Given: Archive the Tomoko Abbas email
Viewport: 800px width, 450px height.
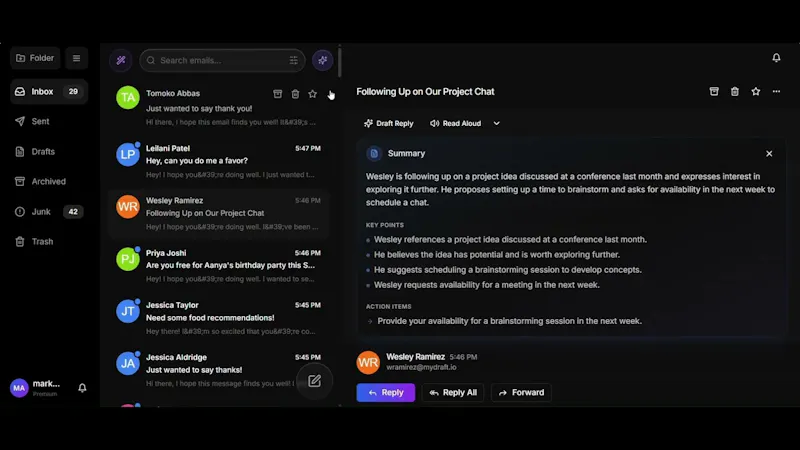Looking at the screenshot, I should pos(278,94).
